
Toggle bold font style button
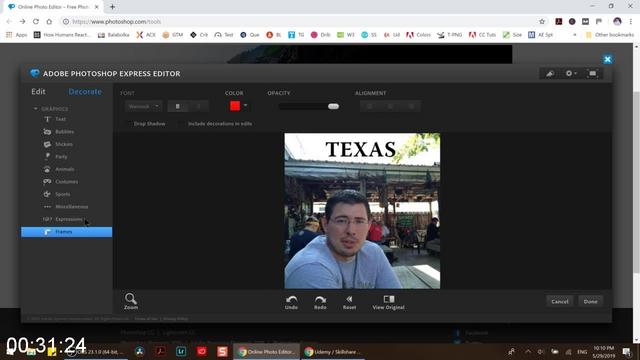(178, 107)
